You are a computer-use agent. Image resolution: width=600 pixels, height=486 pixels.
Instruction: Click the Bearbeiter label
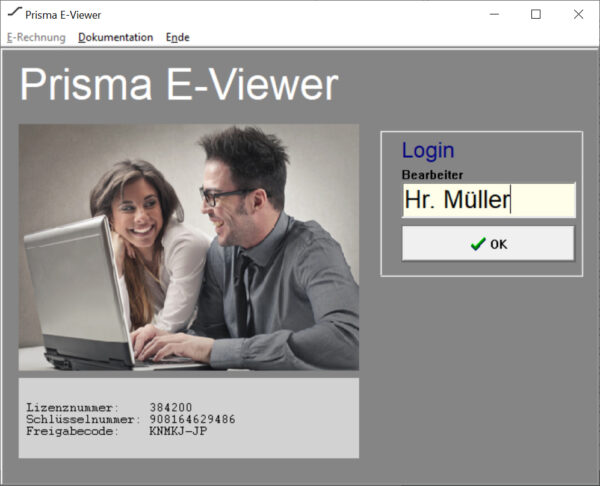(x=432, y=175)
